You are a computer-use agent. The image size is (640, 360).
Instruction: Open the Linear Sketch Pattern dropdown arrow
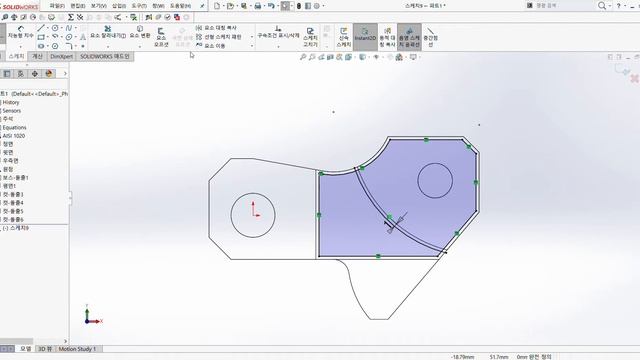point(251,37)
